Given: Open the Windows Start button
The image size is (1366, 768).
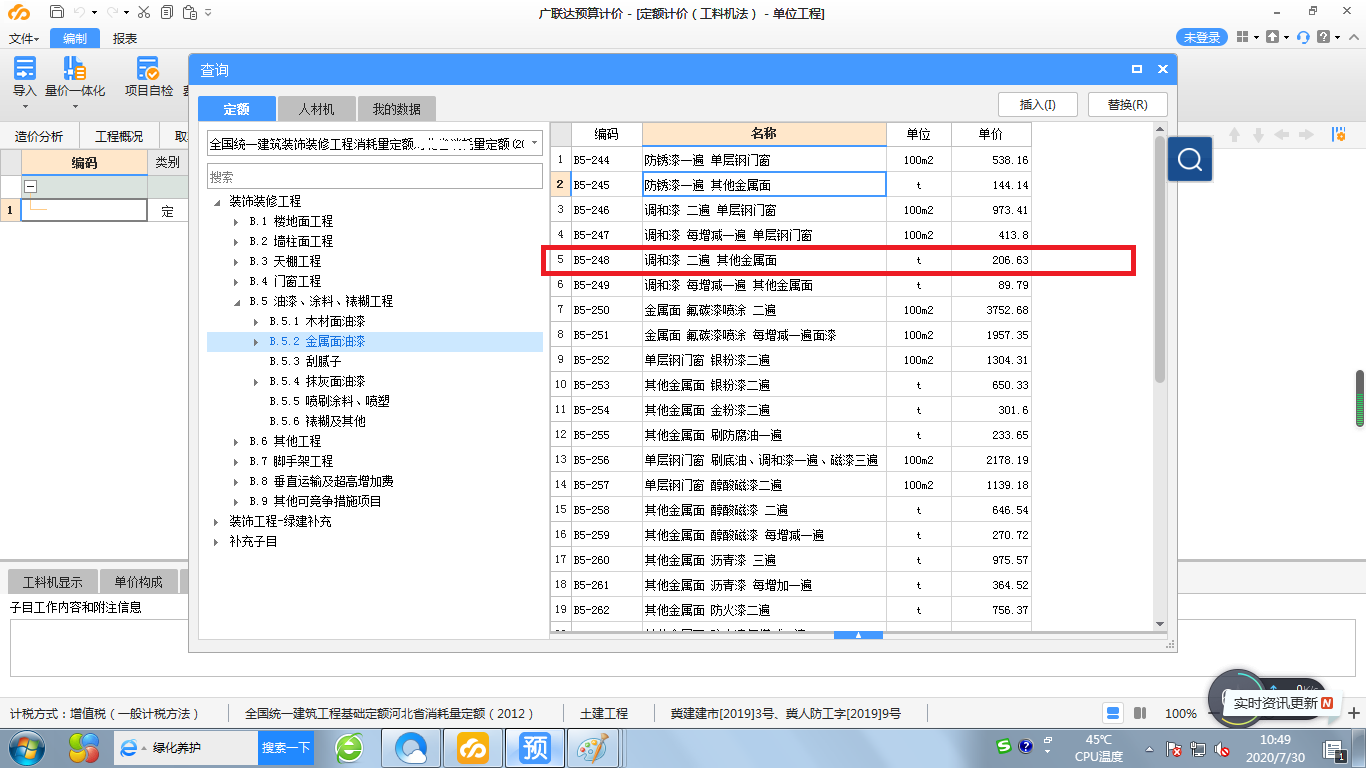Looking at the screenshot, I should point(27,747).
